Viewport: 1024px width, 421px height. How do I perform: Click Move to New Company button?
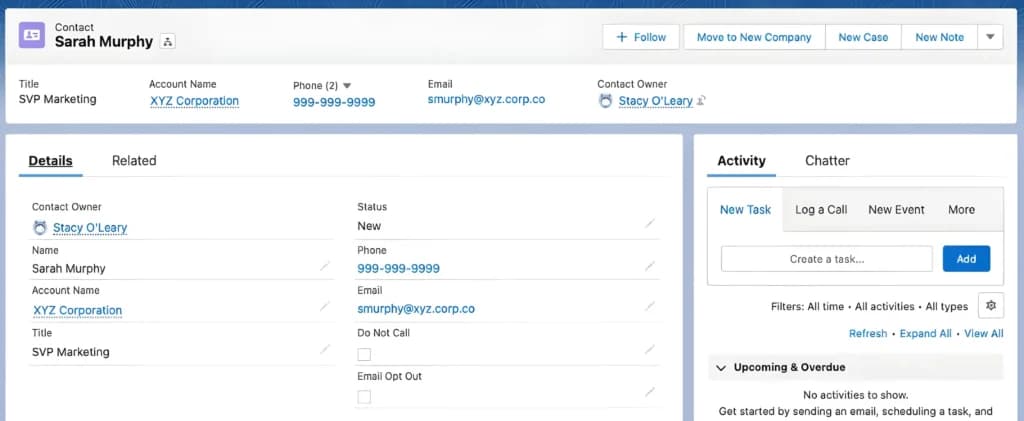pos(754,37)
